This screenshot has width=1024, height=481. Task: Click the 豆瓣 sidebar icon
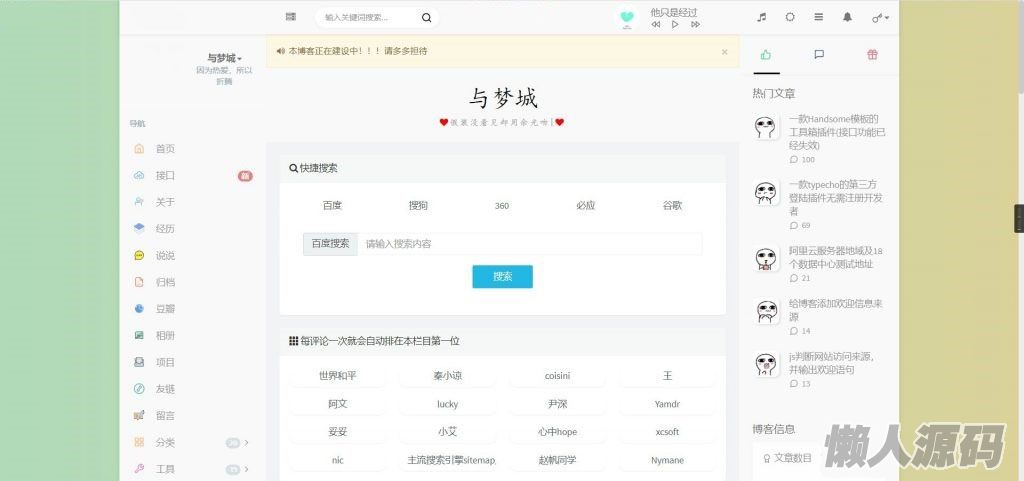pos(139,309)
